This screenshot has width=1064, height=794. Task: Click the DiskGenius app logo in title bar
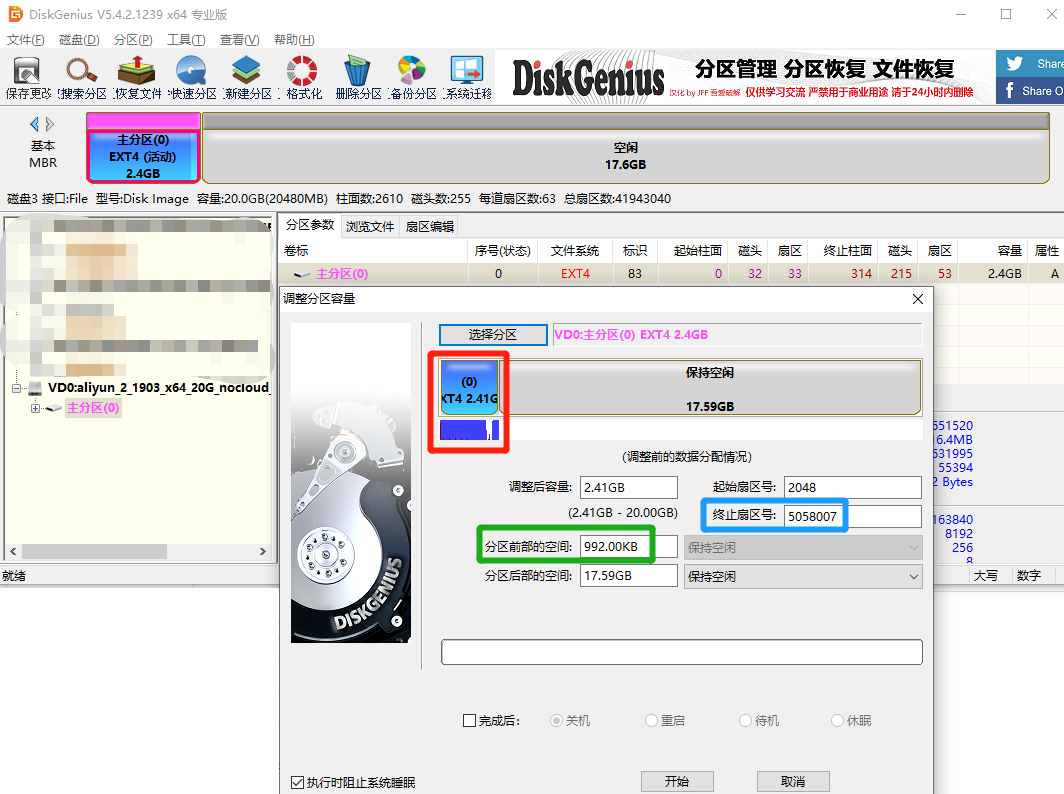(15, 14)
